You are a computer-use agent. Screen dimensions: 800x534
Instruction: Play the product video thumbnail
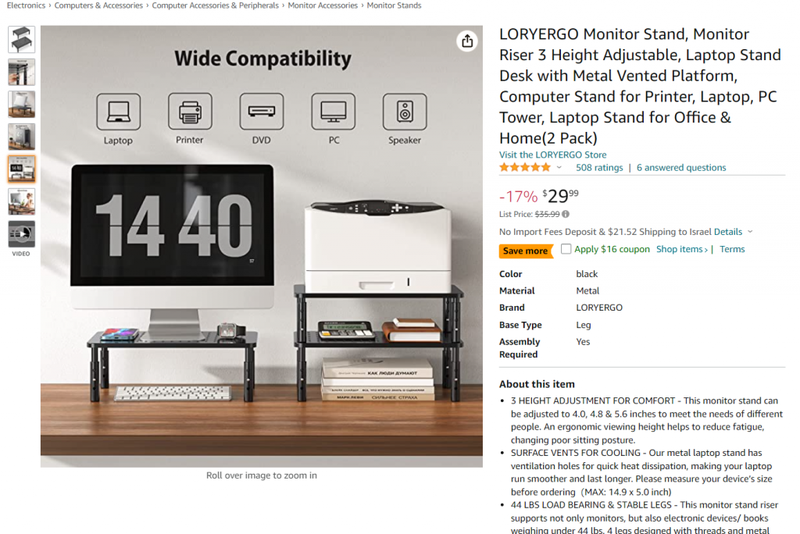(x=21, y=234)
